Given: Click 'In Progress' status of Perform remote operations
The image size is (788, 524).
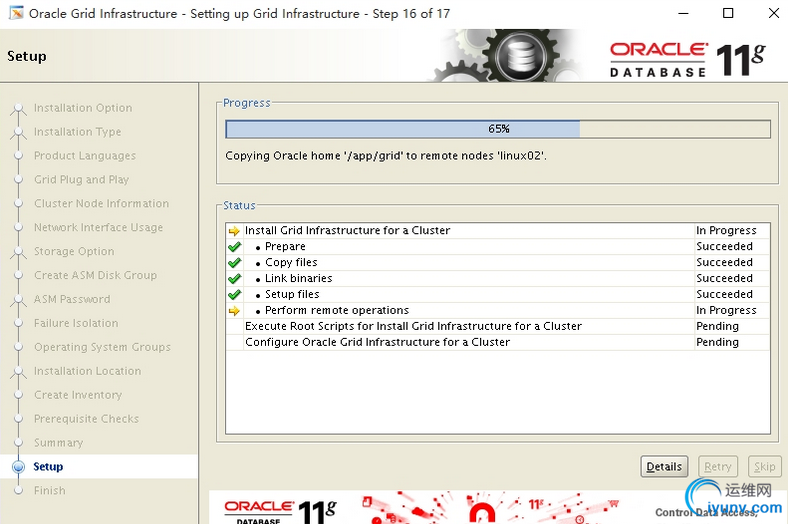Looking at the screenshot, I should click(x=726, y=310).
